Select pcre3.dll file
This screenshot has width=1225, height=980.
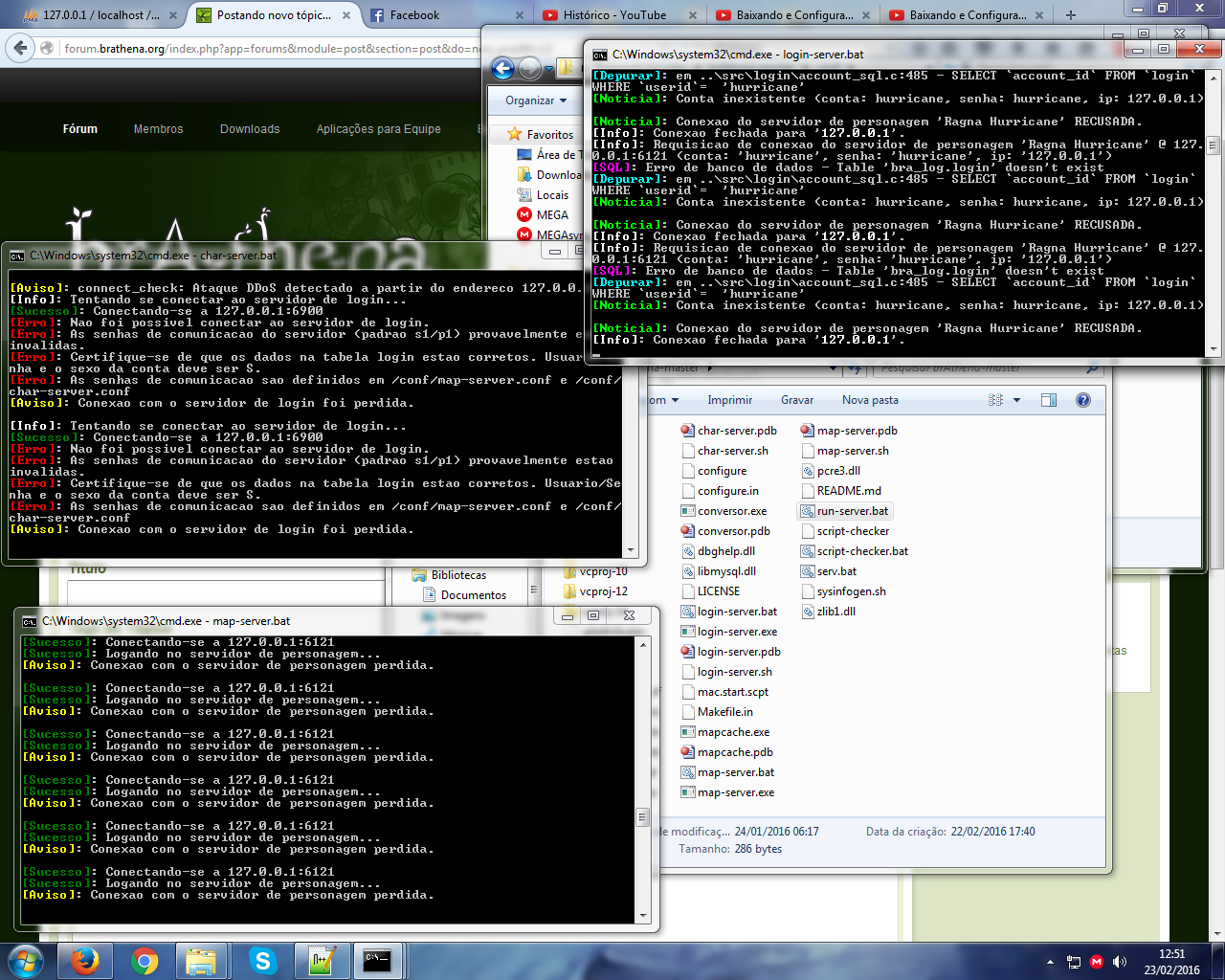pyautogui.click(x=831, y=471)
